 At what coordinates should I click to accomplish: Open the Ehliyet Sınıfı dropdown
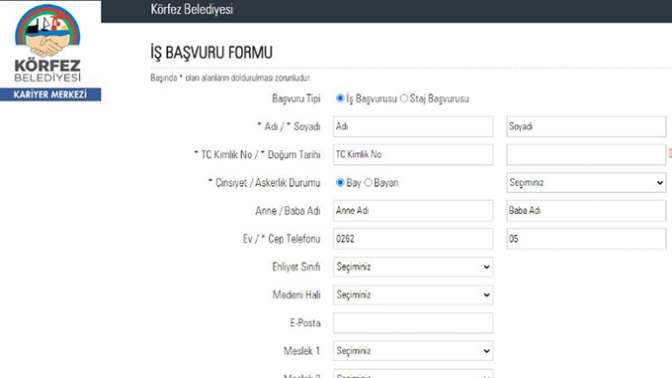tap(413, 267)
